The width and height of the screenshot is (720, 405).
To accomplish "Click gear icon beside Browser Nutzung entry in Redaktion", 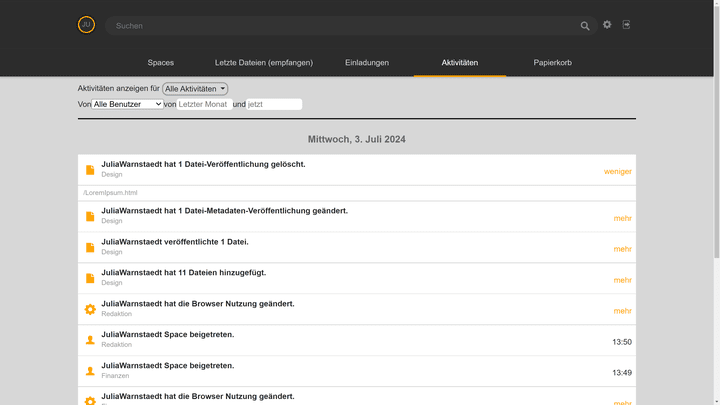I will [x=90, y=309].
